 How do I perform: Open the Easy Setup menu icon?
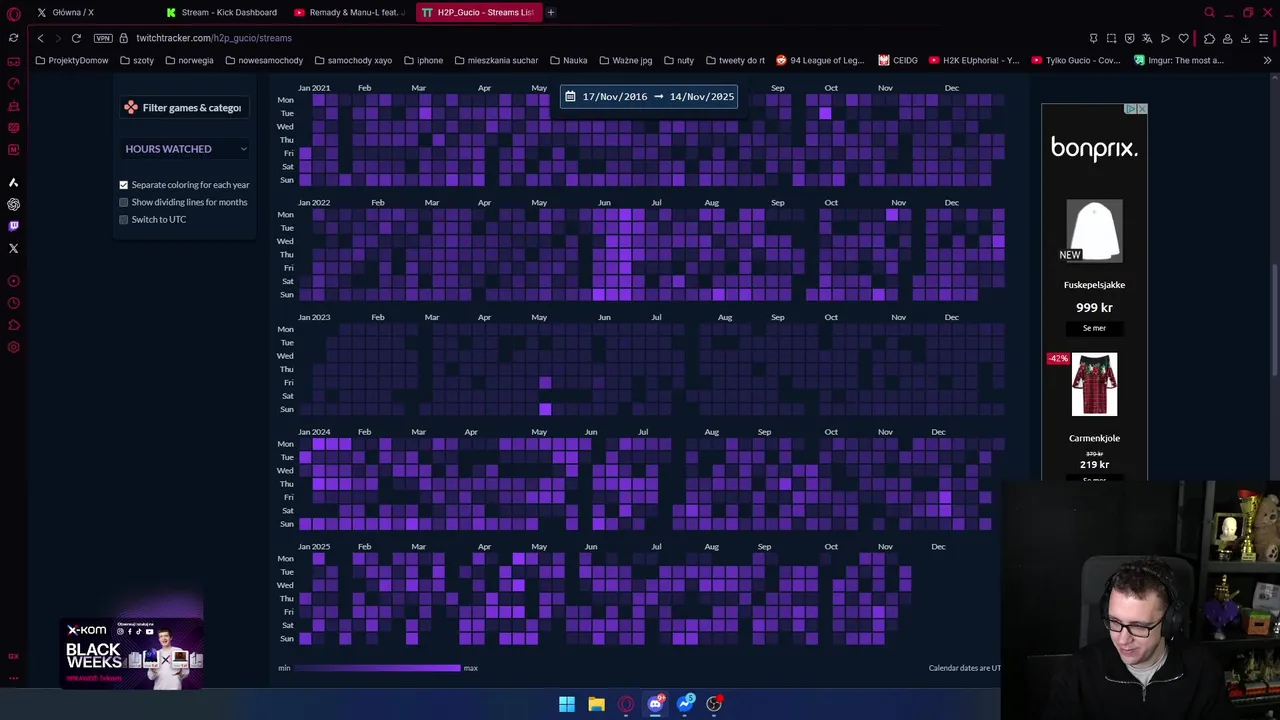tap(1264, 38)
